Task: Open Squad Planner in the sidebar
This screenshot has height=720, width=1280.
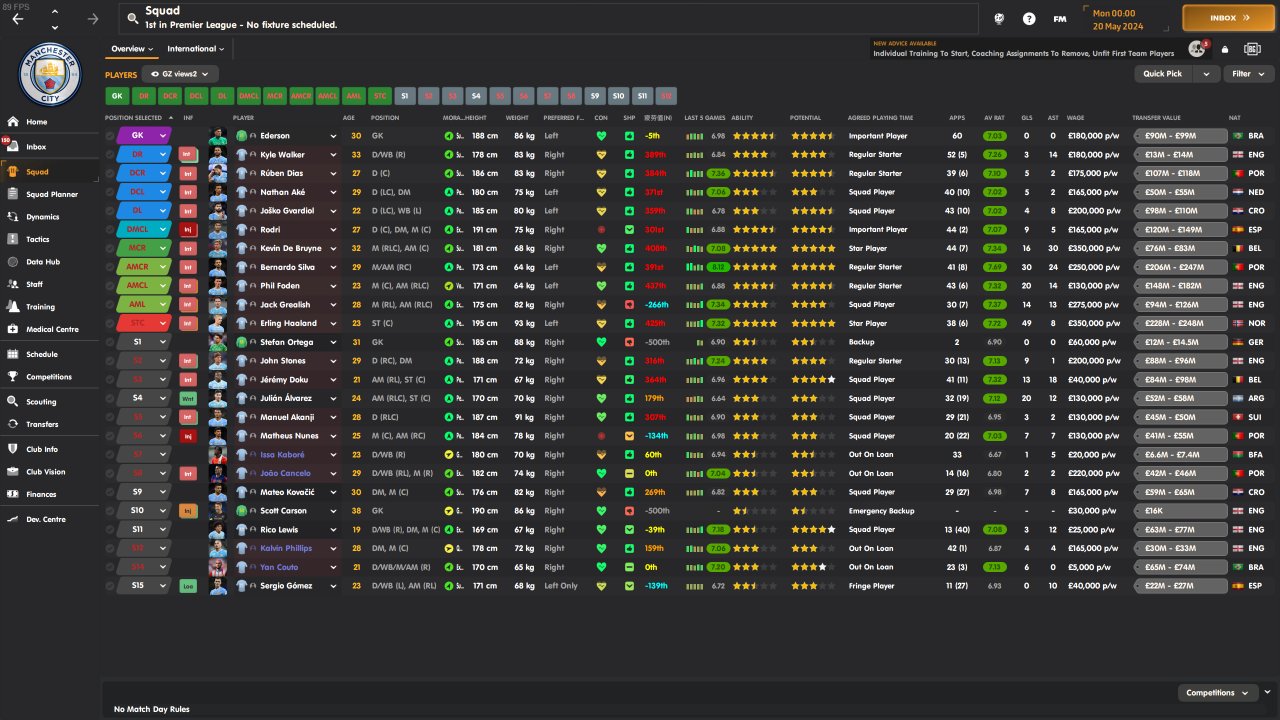Action: [50, 194]
